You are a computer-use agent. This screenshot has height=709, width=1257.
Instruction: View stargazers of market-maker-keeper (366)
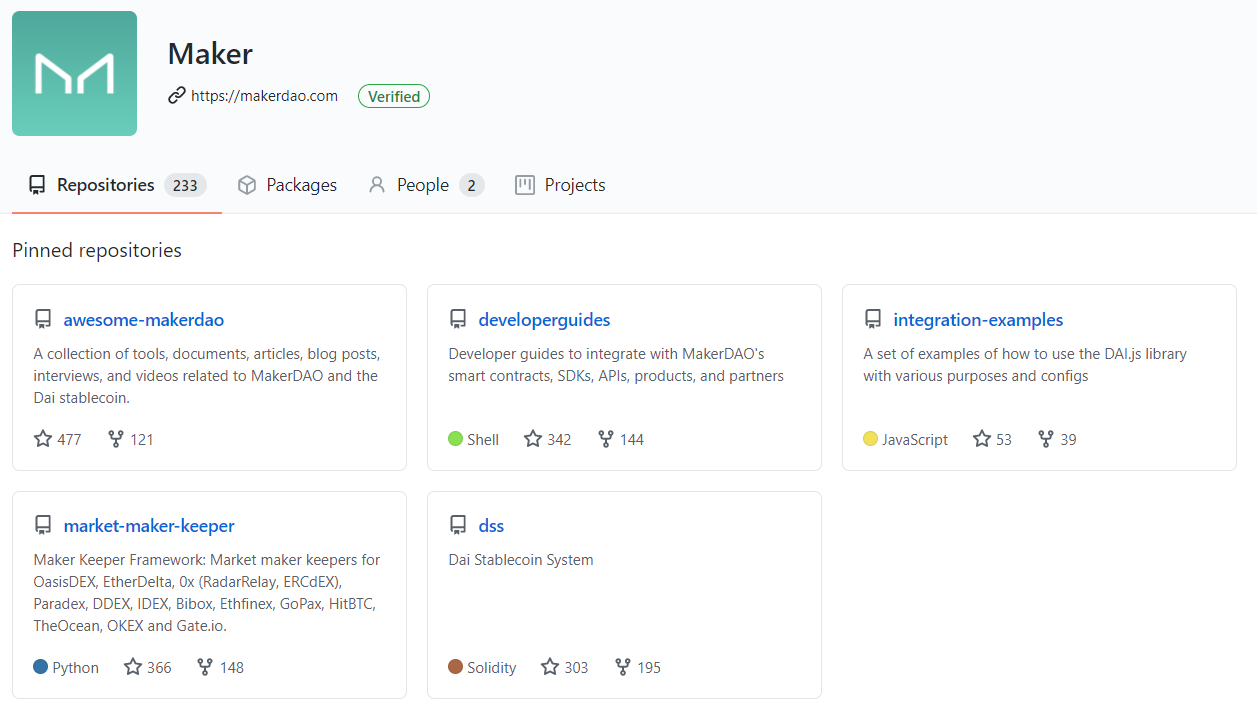[x=148, y=667]
